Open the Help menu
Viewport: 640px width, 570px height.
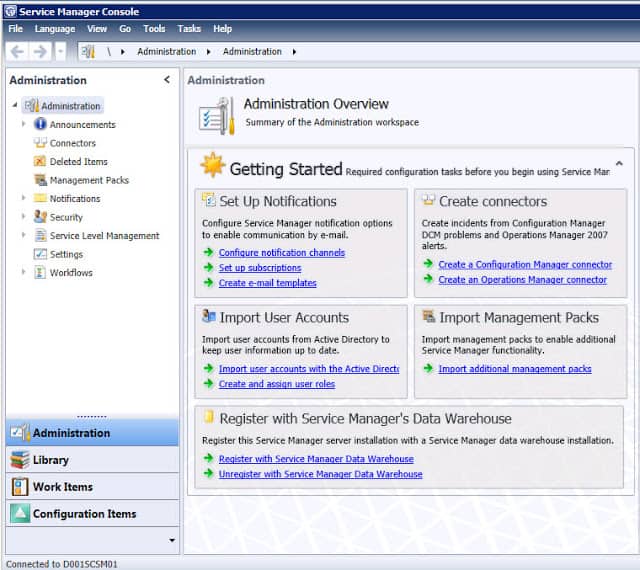tap(222, 29)
